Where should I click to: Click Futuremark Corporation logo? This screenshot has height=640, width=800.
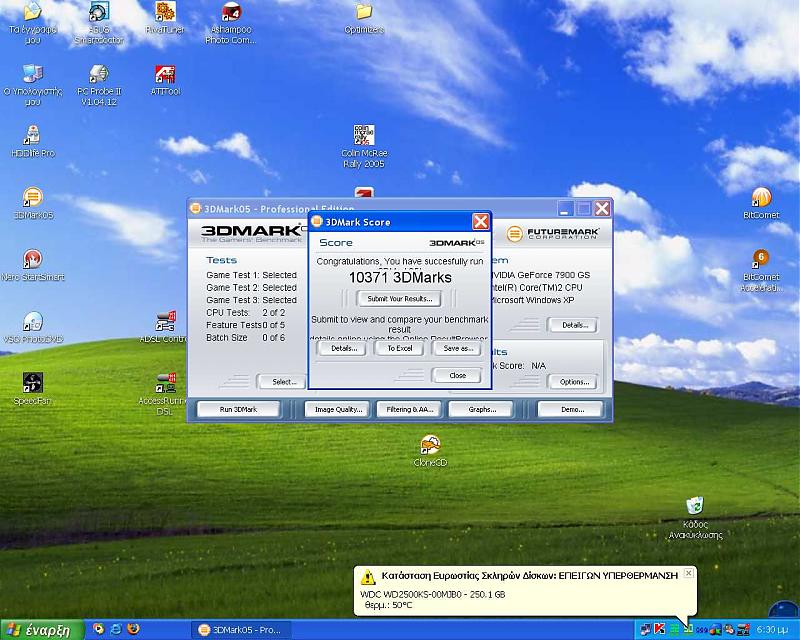coord(553,234)
